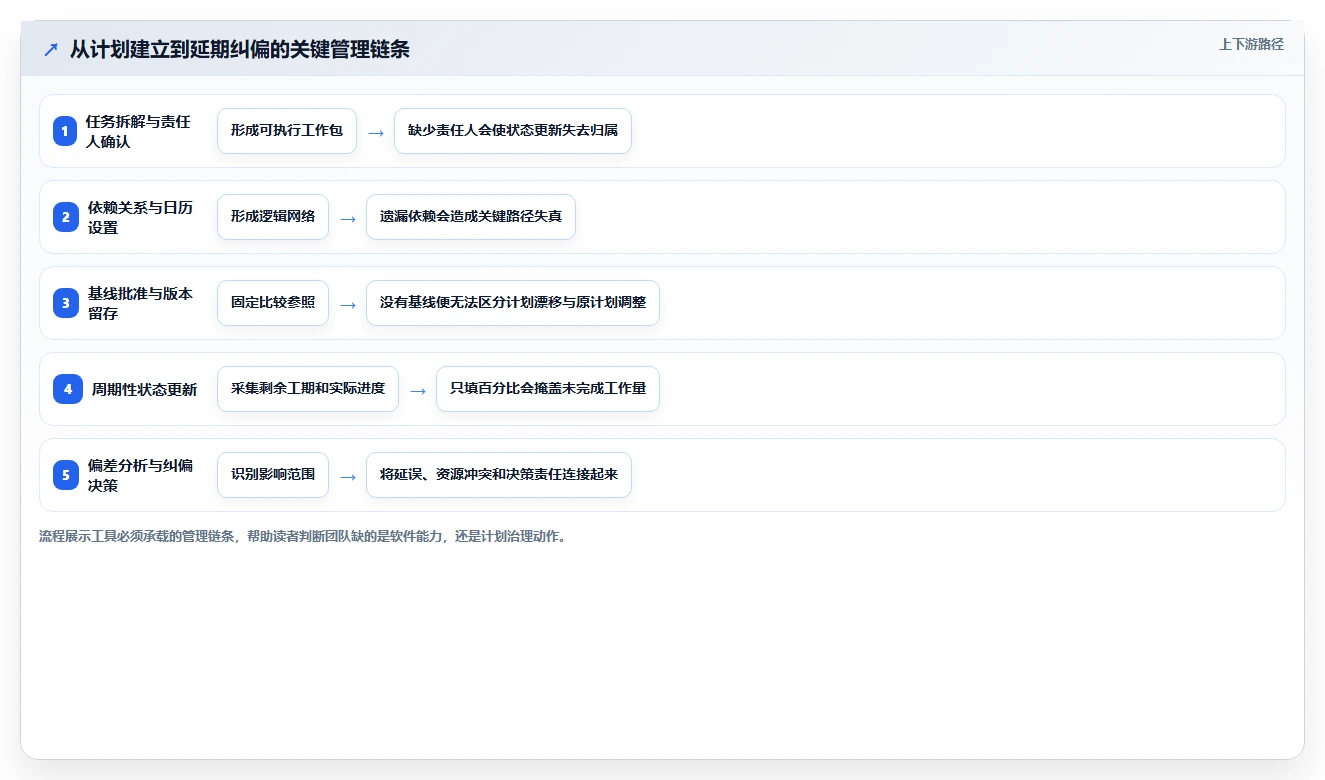Click the 周期性状态更新 step title
1325x780 pixels.
(x=144, y=389)
